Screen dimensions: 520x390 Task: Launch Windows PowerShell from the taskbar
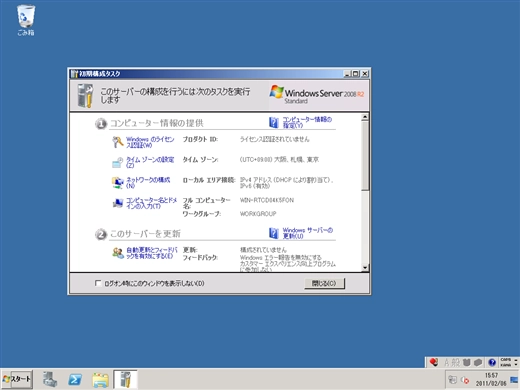(75, 379)
